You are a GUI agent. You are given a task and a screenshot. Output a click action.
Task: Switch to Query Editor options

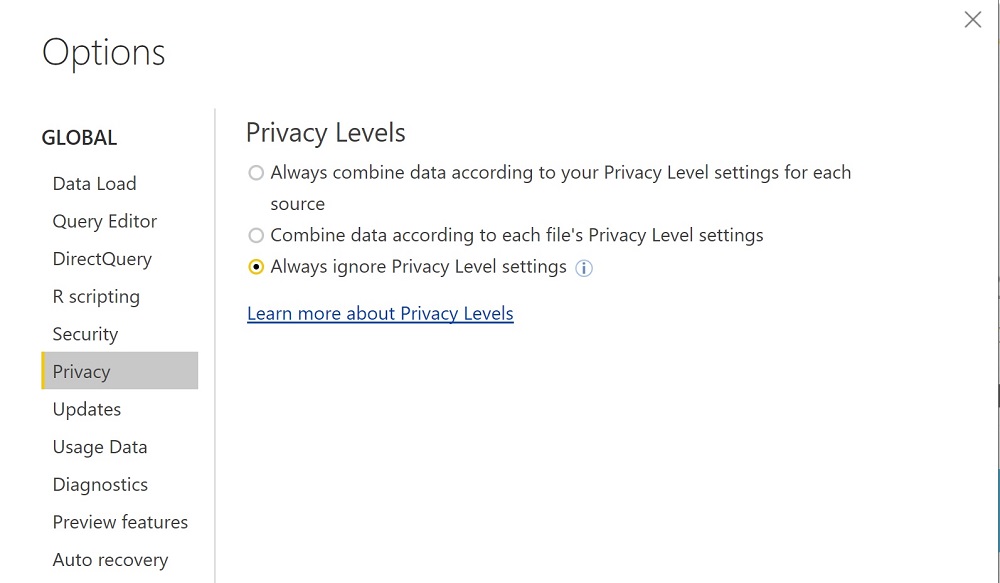[x=105, y=221]
